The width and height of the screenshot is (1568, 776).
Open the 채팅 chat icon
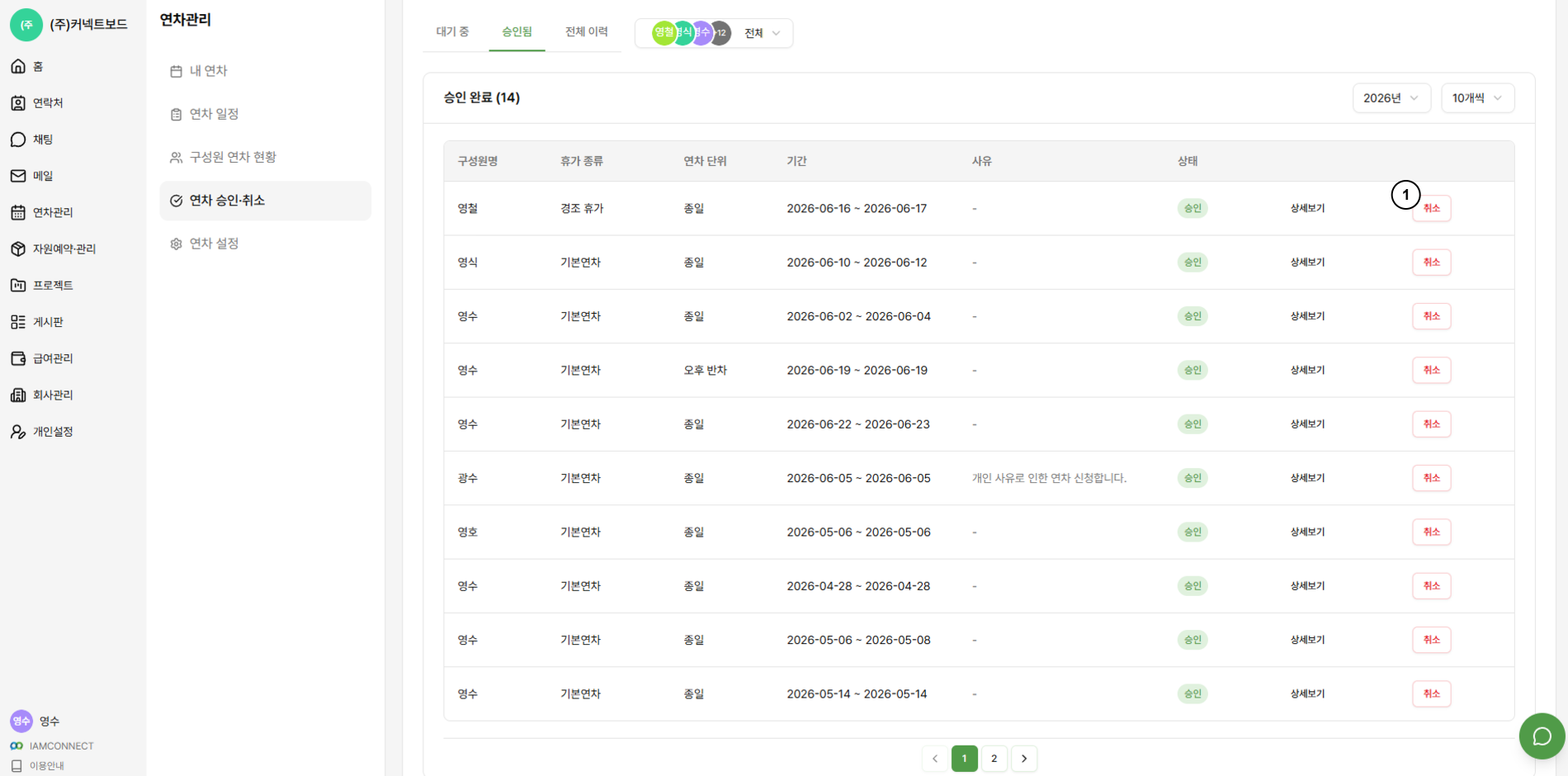tap(18, 140)
